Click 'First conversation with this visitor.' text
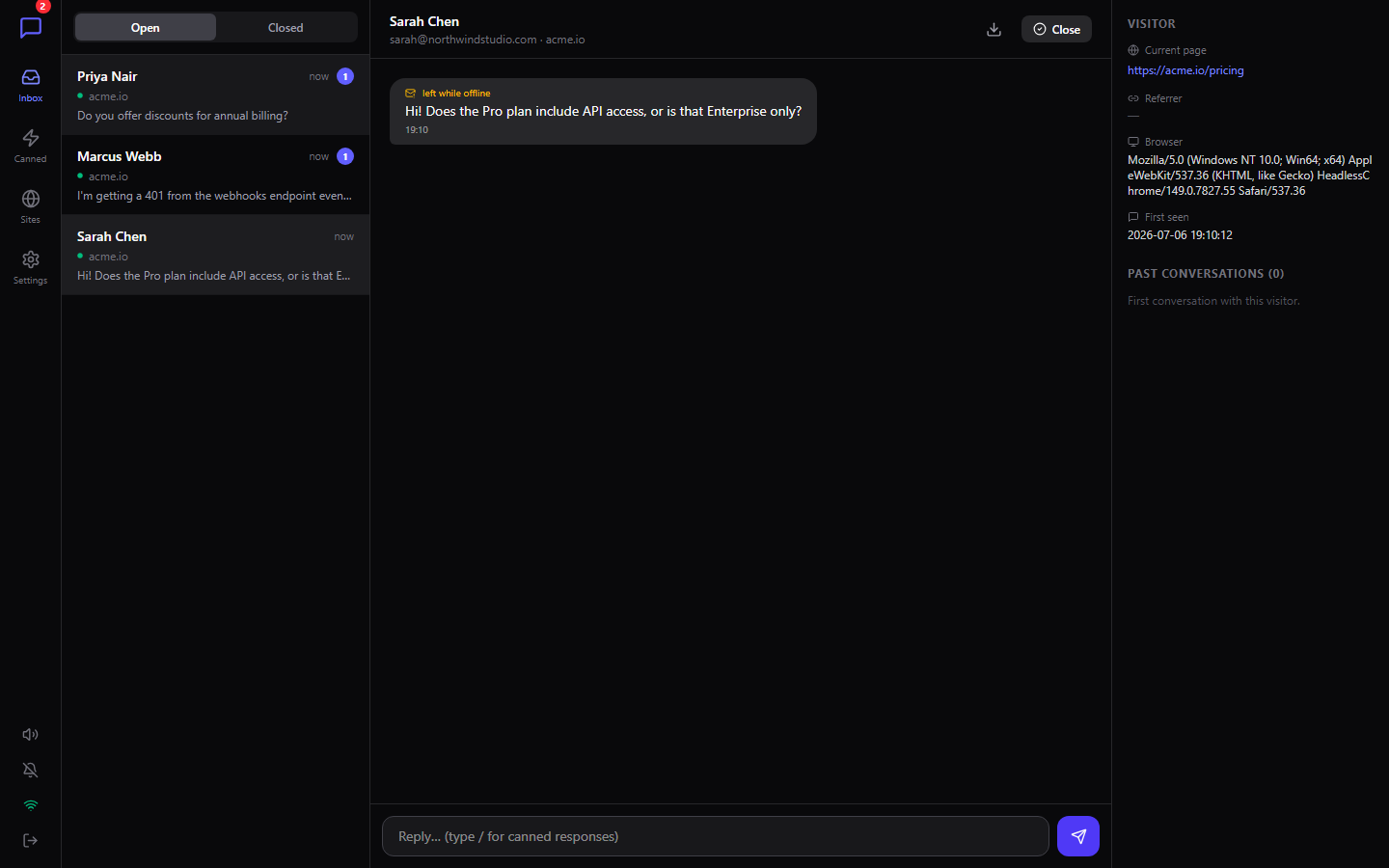The height and width of the screenshot is (868, 1389). tap(1213, 301)
